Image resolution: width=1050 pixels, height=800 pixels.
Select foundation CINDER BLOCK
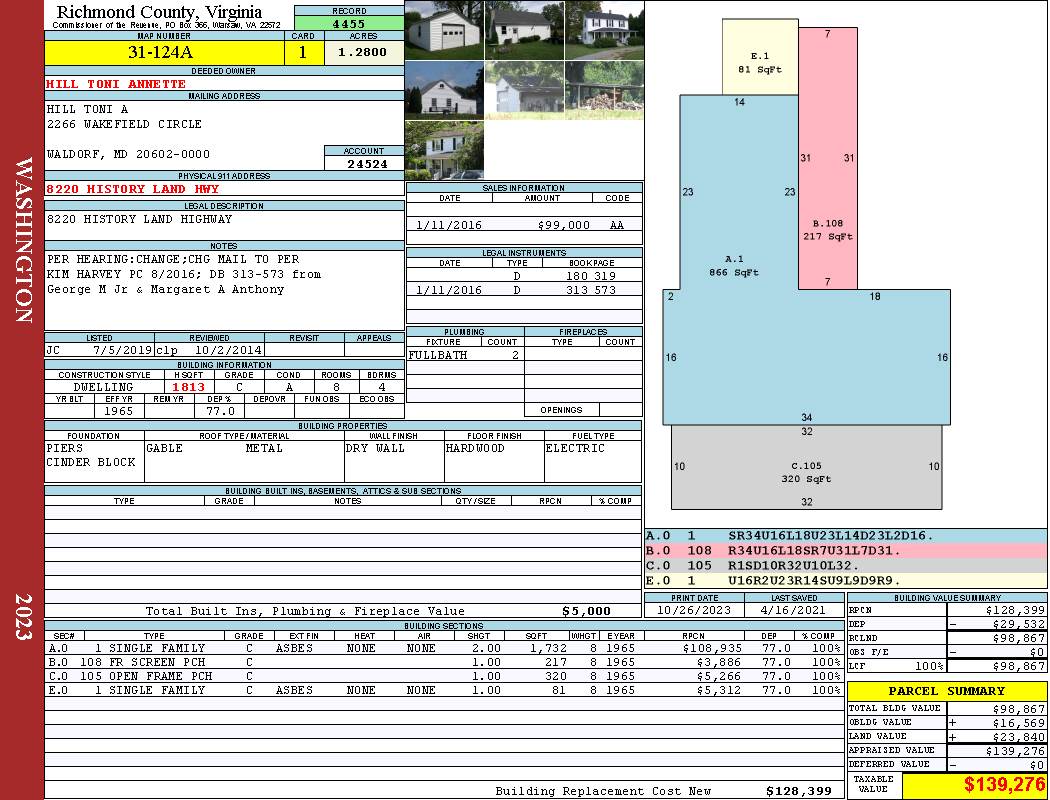pyautogui.click(x=90, y=462)
